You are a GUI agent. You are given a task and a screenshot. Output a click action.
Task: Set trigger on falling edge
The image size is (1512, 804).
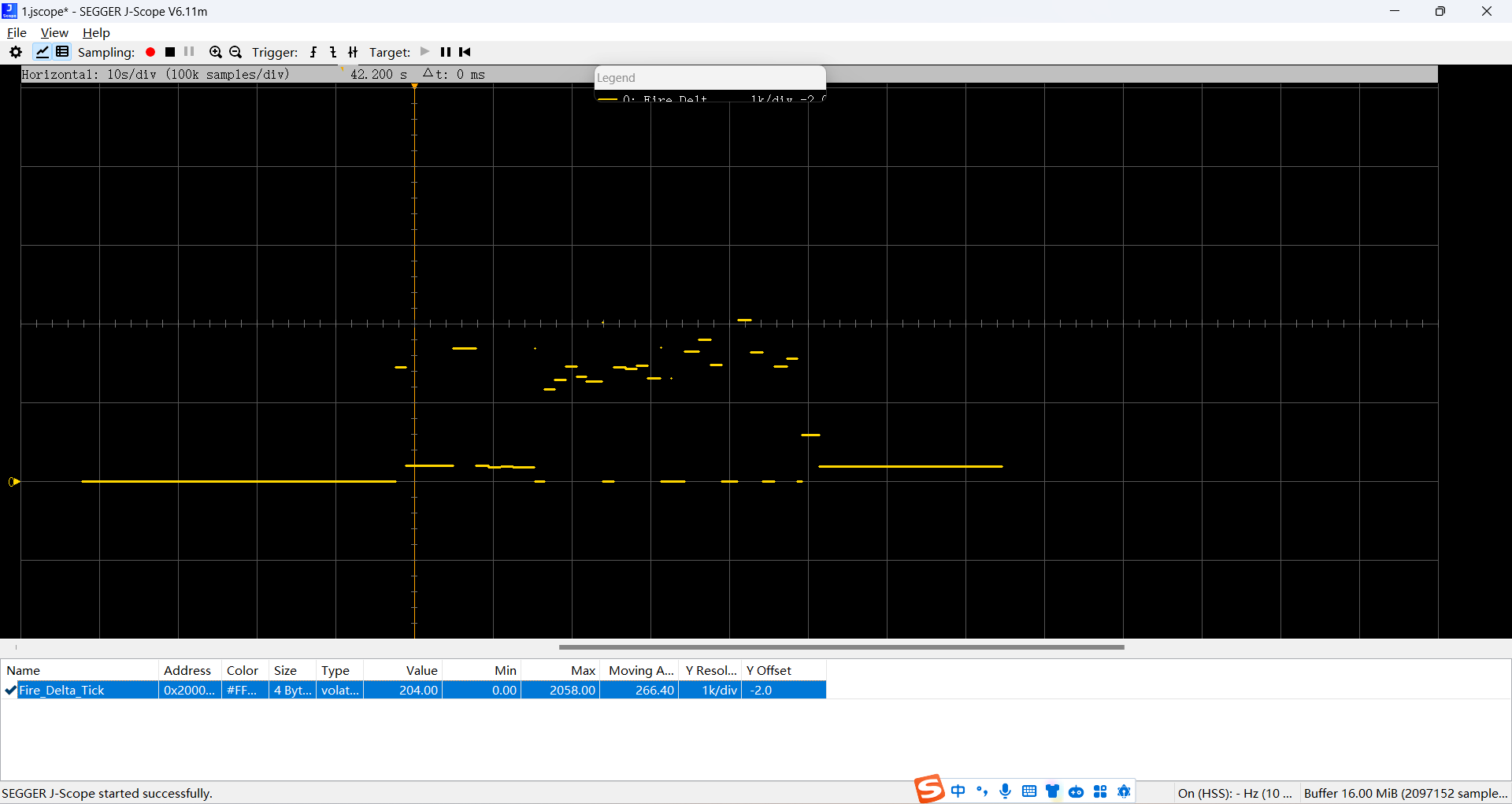click(x=333, y=52)
